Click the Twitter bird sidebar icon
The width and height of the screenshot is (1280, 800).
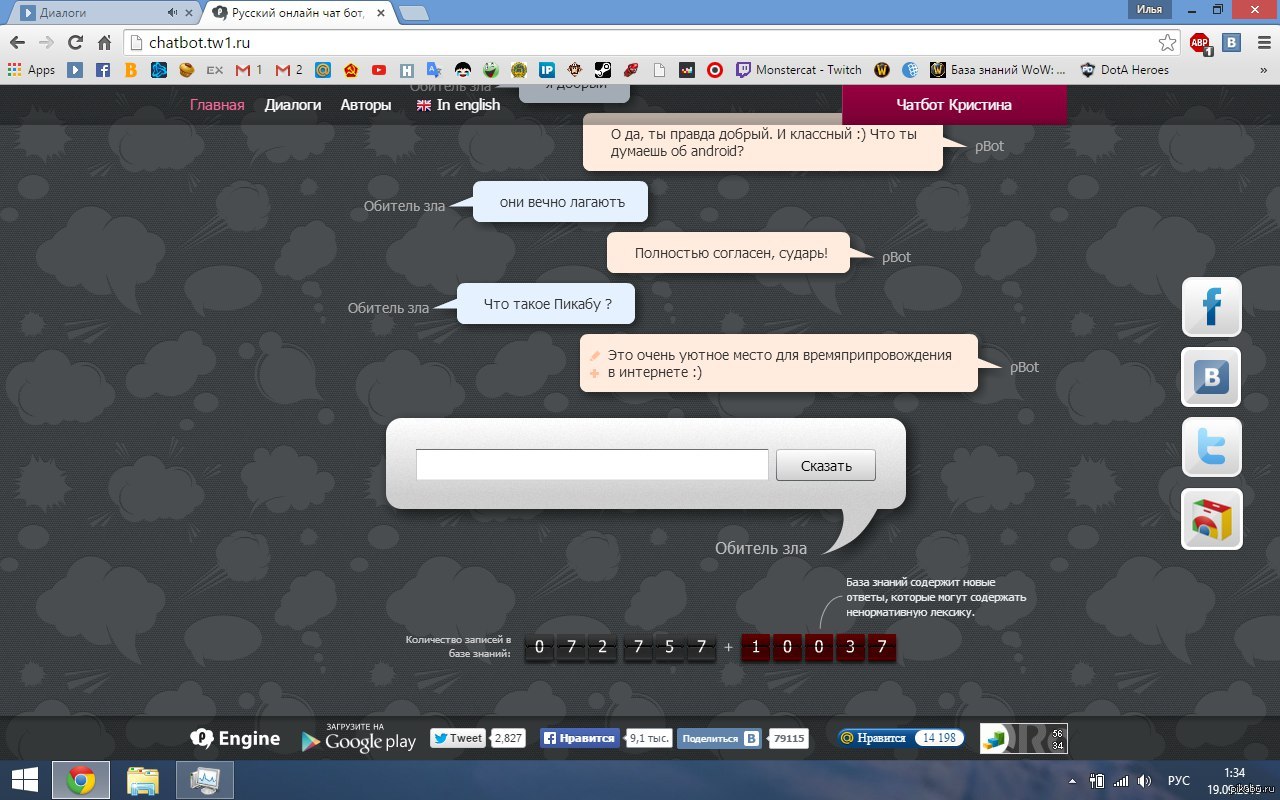click(1211, 447)
